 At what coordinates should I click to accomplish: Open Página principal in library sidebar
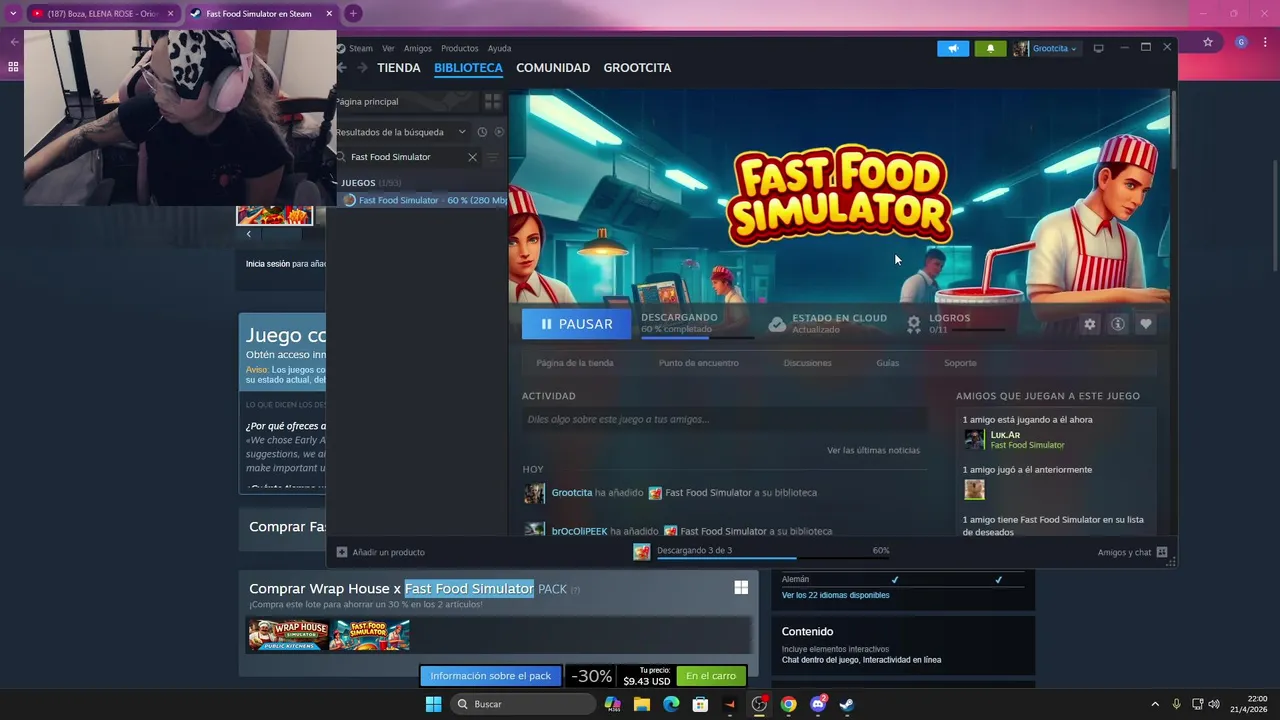point(368,101)
